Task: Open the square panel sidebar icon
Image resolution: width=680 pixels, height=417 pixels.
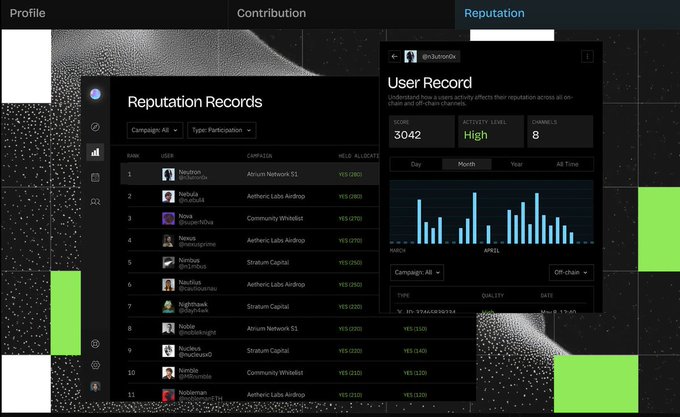Action: (x=95, y=177)
